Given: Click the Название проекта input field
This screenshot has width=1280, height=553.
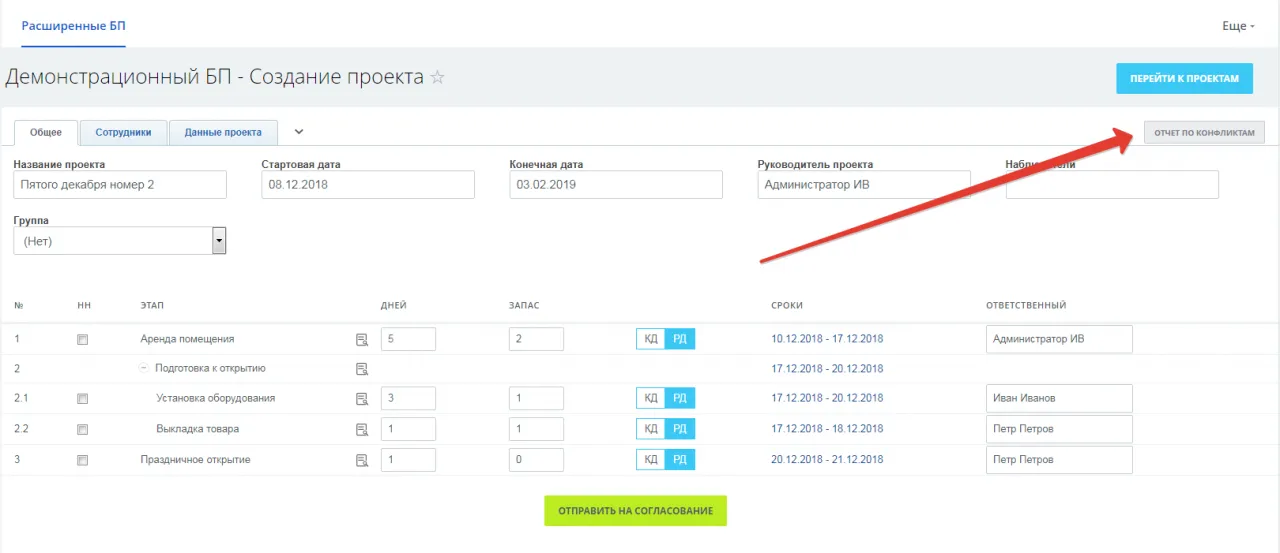Looking at the screenshot, I should pyautogui.click(x=120, y=185).
